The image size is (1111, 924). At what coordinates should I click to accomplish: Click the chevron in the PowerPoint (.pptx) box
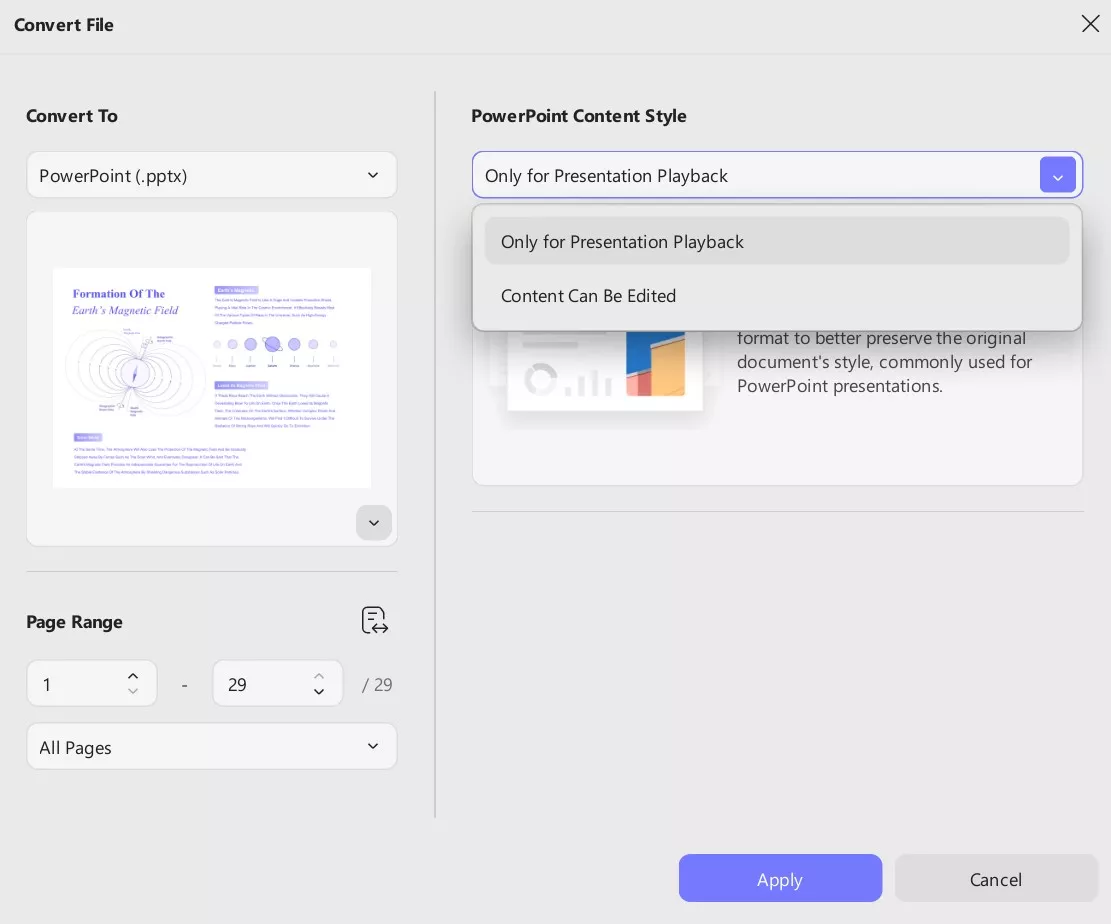373,175
